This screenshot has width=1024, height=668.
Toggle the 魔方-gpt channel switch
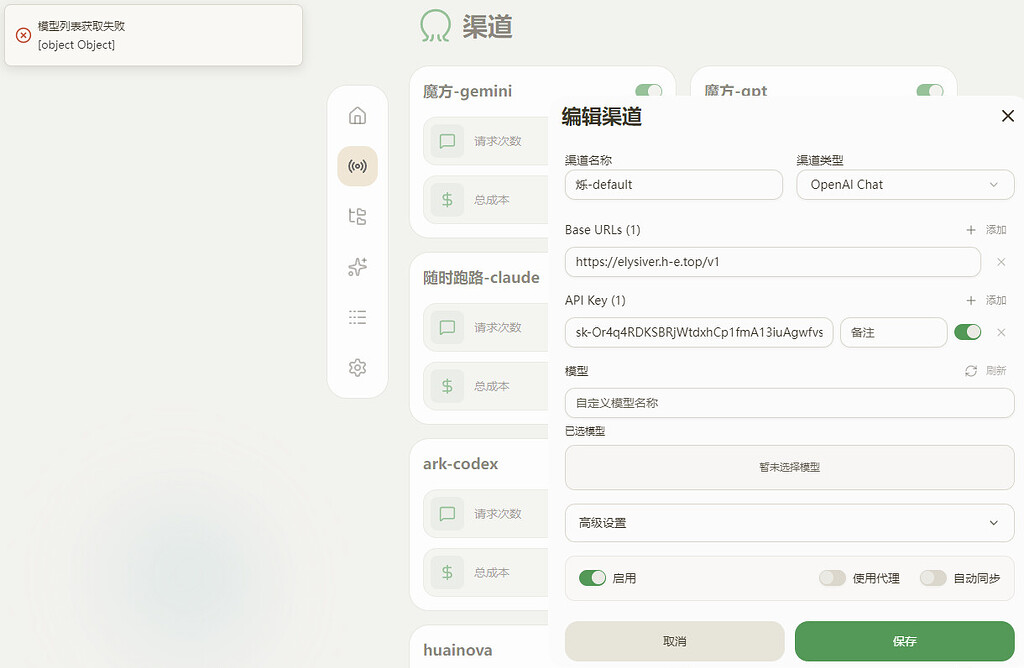coord(930,91)
